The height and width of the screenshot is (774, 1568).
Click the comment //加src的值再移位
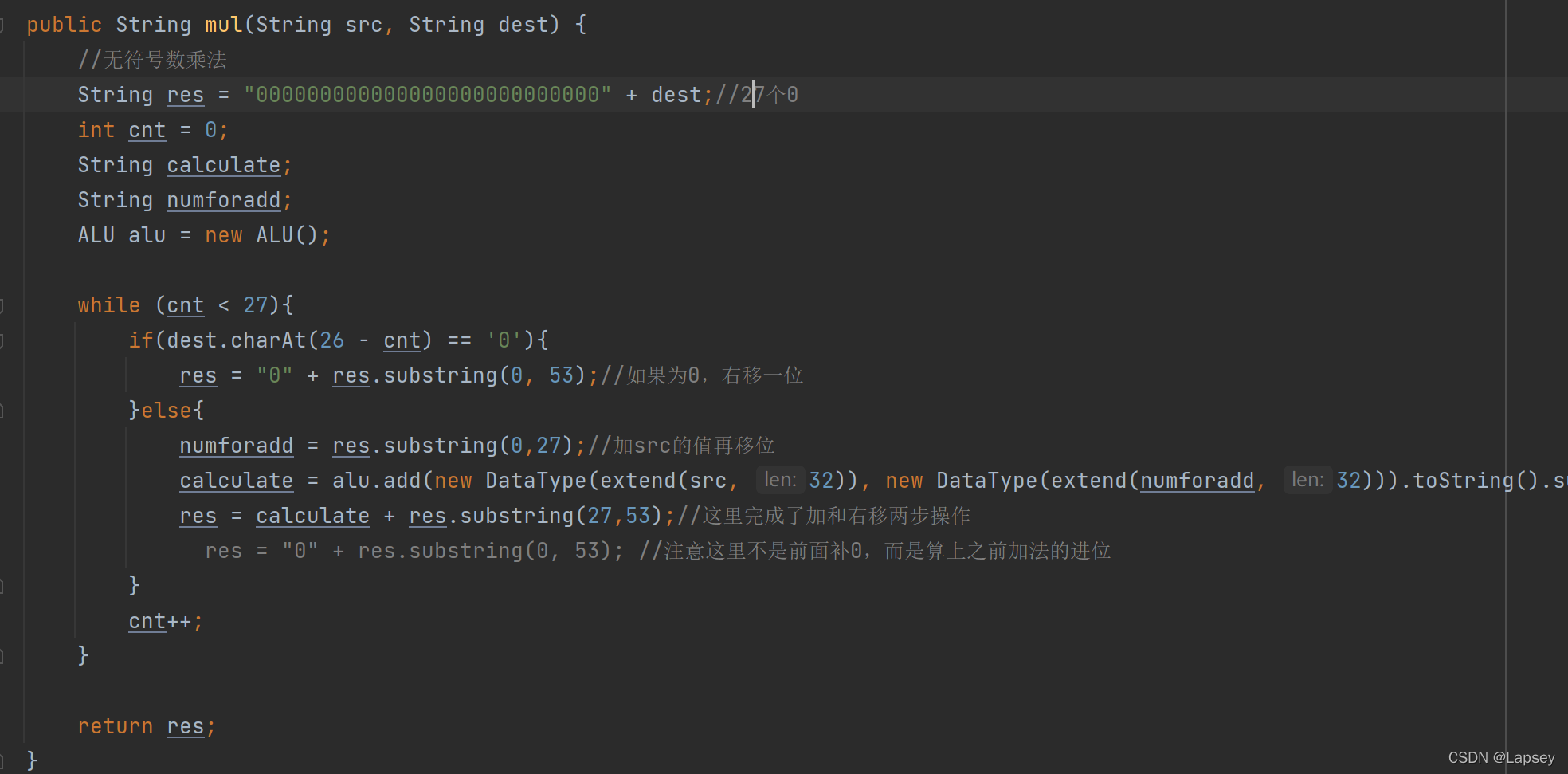pos(681,446)
